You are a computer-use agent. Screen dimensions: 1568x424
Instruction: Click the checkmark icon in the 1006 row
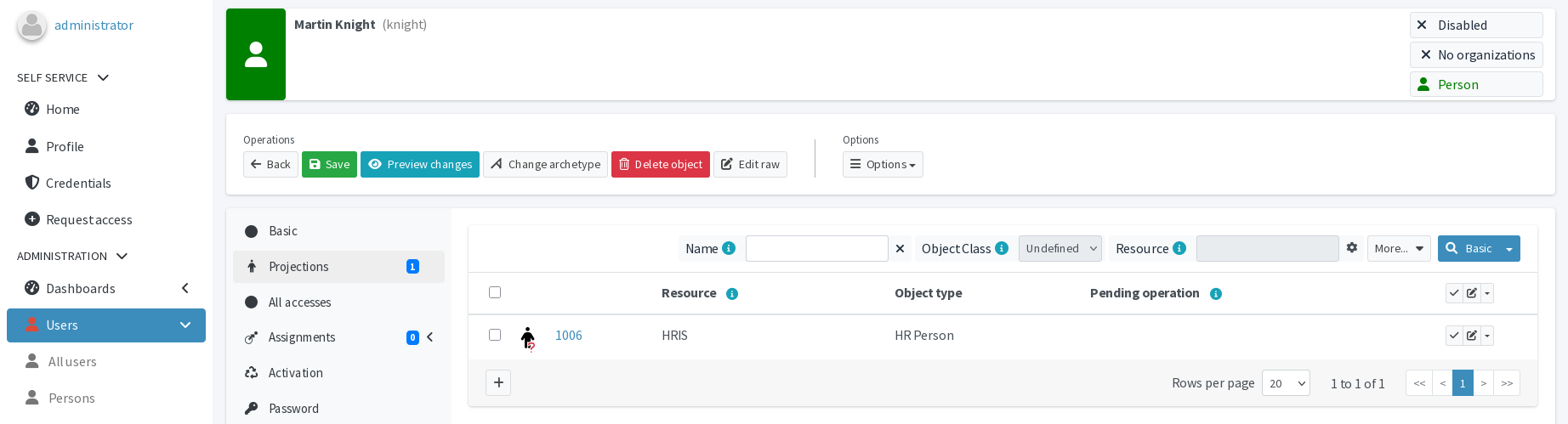tap(1454, 336)
